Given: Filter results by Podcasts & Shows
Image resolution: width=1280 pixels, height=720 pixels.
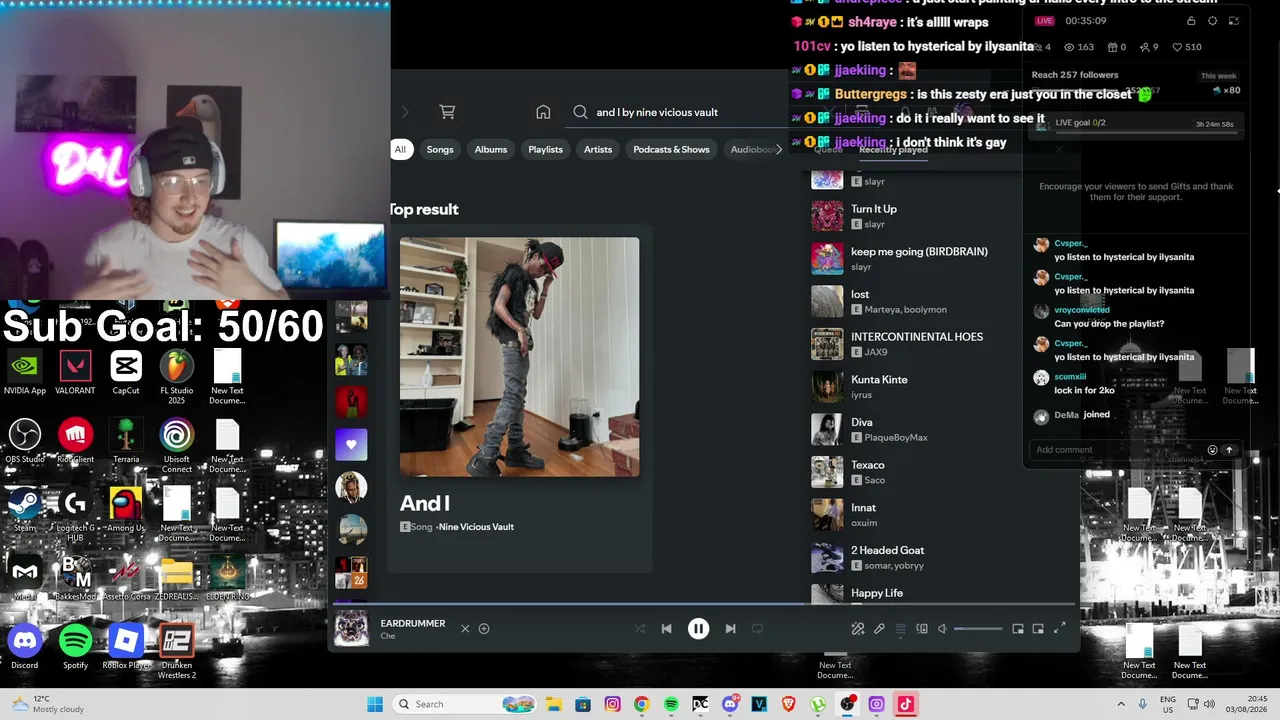Looking at the screenshot, I should [671, 150].
